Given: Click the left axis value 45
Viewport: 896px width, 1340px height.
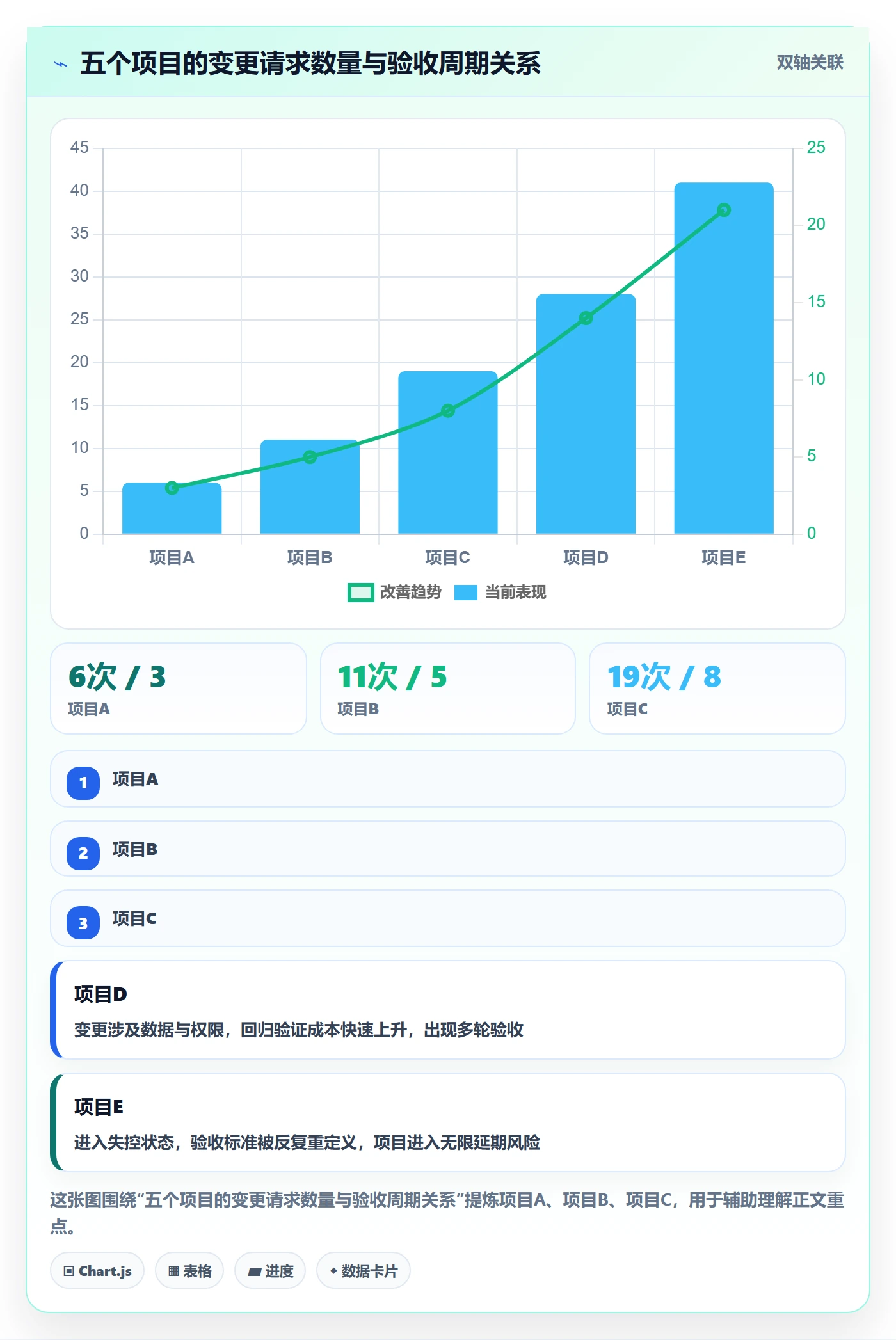Looking at the screenshot, I should pos(79,148).
